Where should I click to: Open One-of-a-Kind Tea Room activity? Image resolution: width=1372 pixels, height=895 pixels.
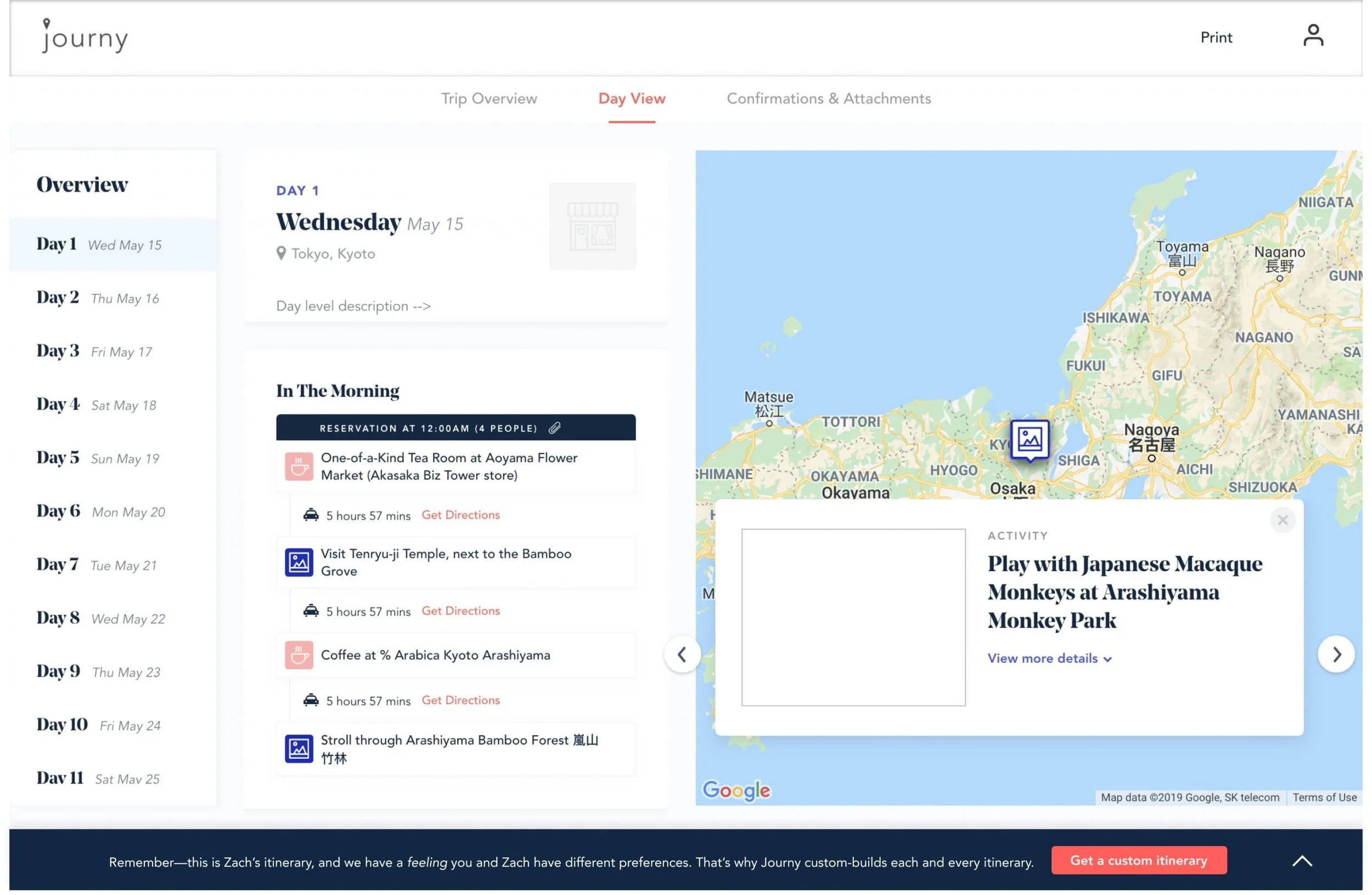click(457, 468)
